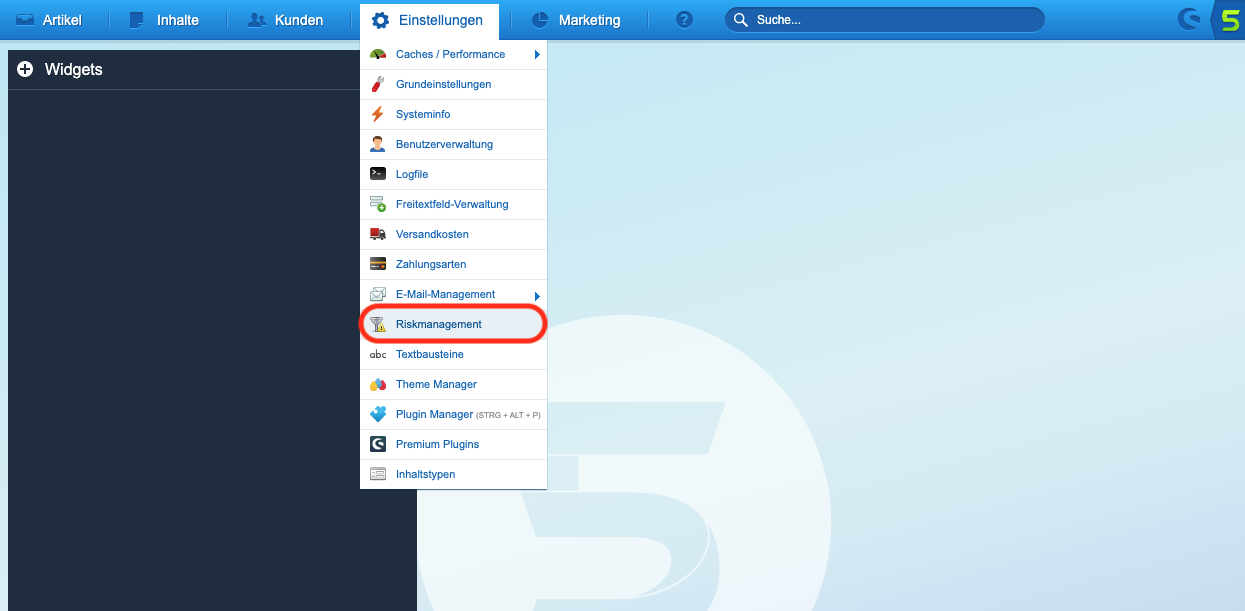The height and width of the screenshot is (611, 1245).
Task: Select Premium Plugins menu entry
Action: click(x=453, y=444)
